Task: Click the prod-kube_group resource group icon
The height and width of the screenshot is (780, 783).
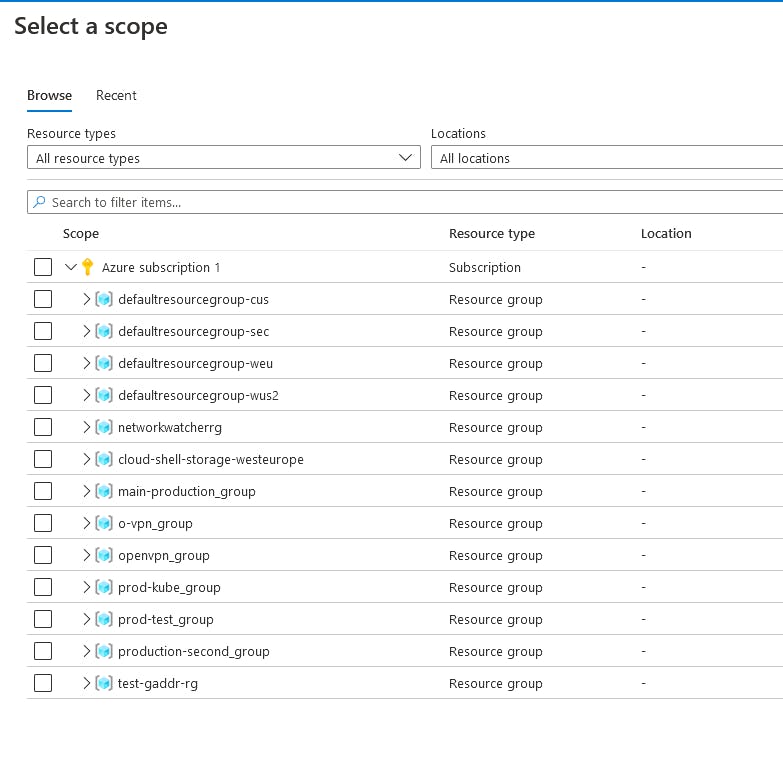Action: 104,587
